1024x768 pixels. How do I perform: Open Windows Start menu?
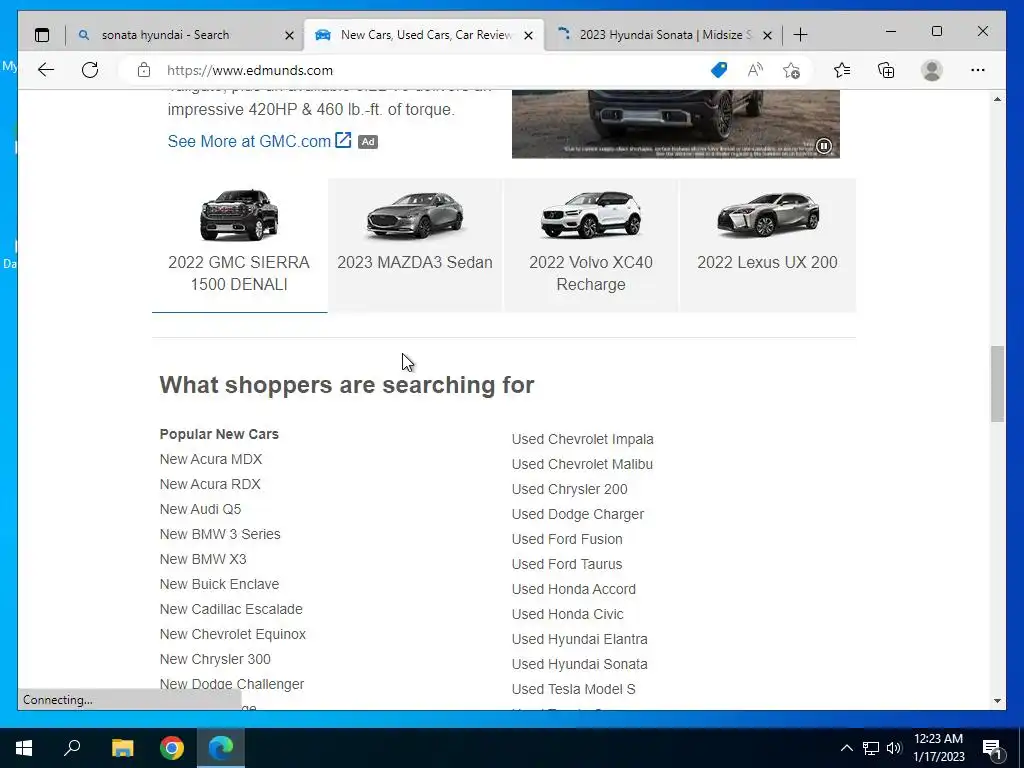tap(24, 748)
